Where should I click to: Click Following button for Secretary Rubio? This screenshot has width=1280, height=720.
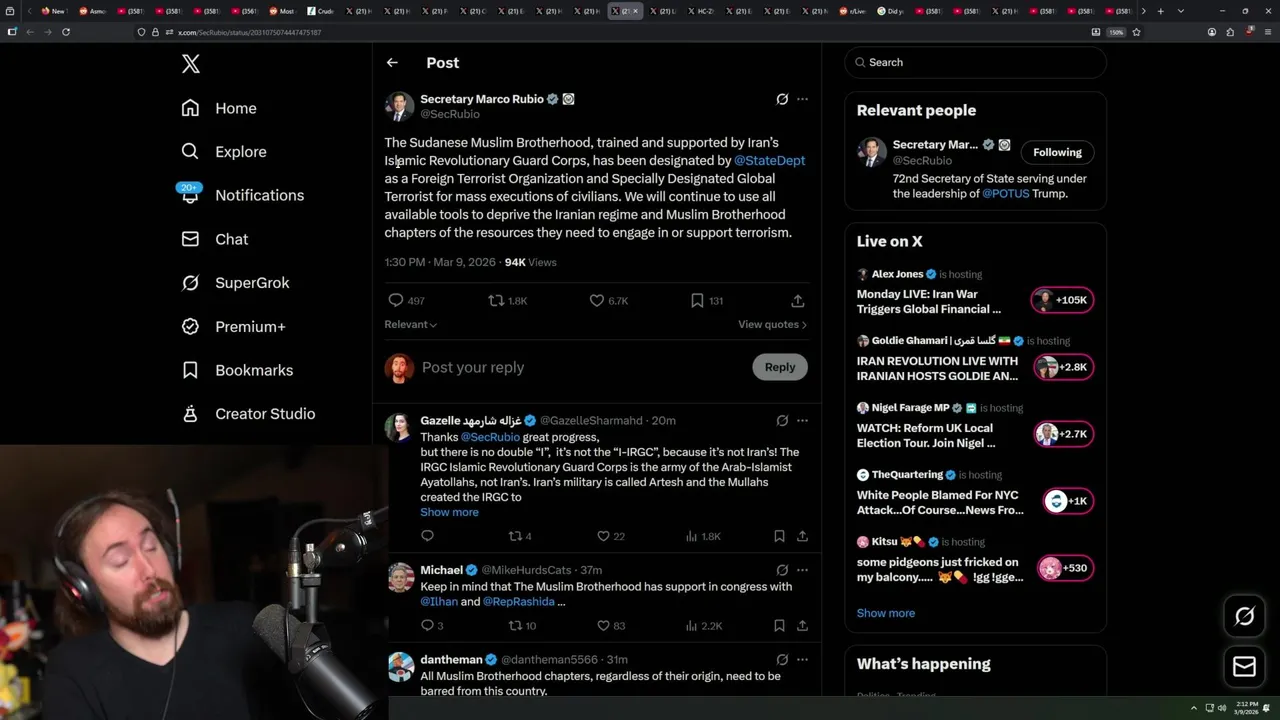click(1057, 152)
